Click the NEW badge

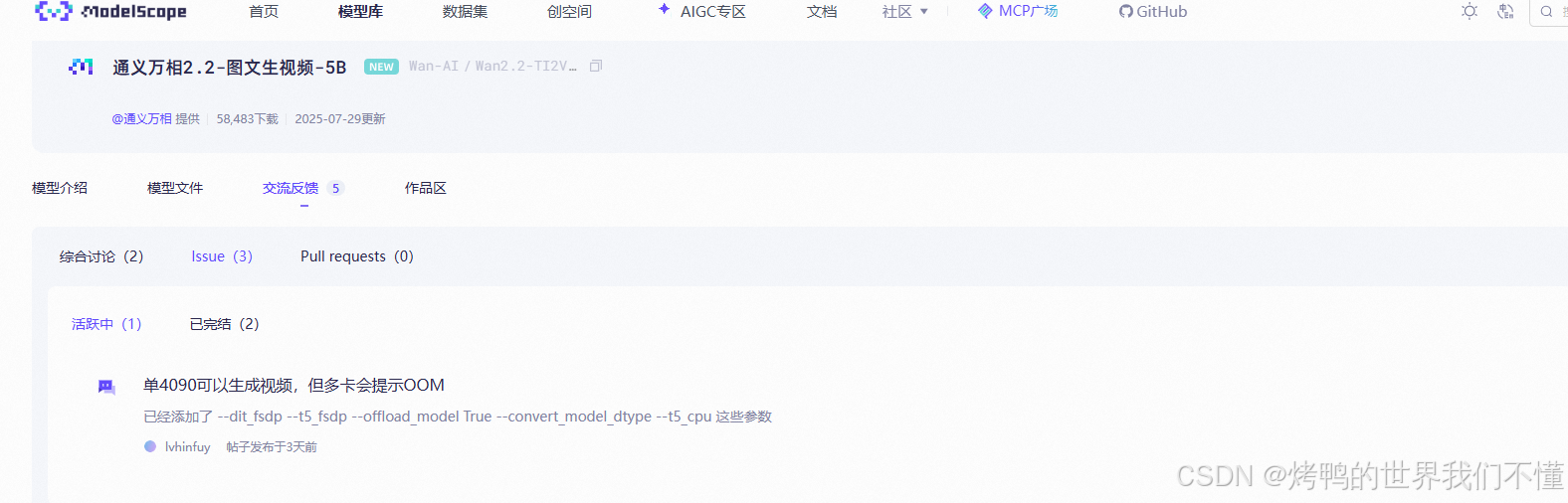coord(381,67)
